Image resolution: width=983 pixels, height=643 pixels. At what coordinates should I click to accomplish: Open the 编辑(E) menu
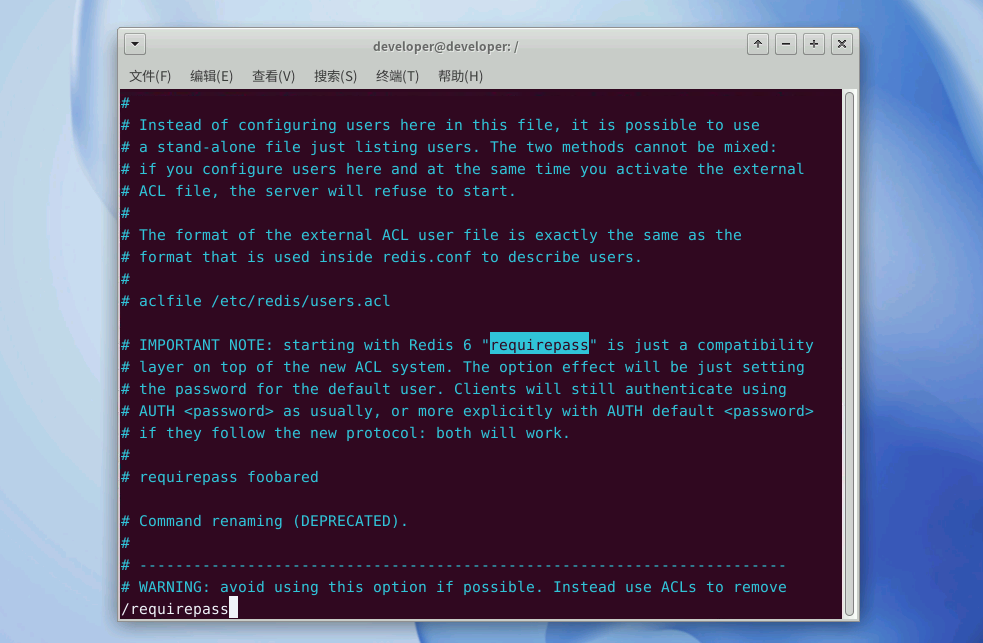[211, 76]
